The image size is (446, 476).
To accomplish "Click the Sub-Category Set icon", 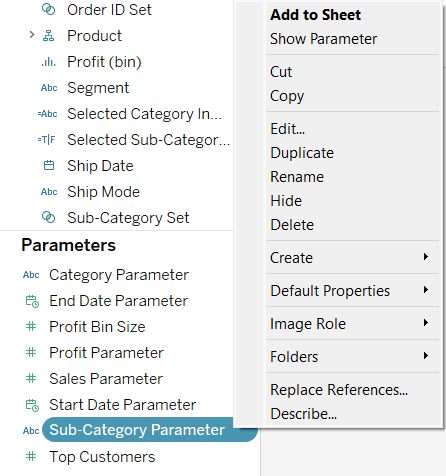I will (48, 217).
